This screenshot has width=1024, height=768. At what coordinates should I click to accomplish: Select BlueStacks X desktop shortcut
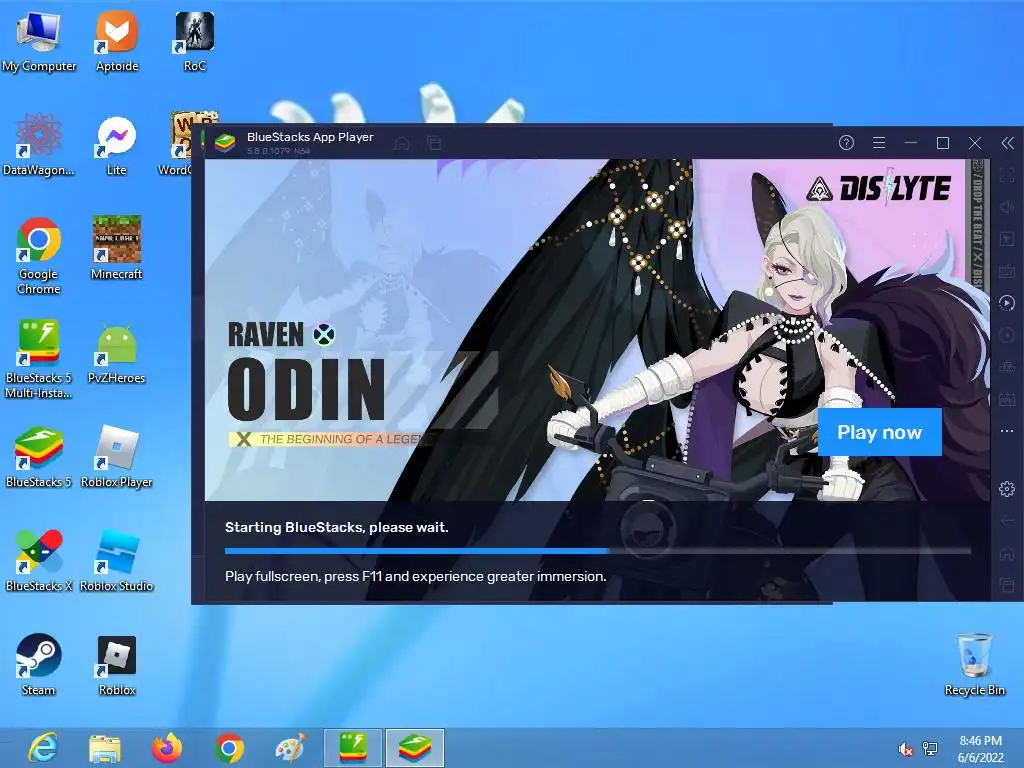coord(39,560)
